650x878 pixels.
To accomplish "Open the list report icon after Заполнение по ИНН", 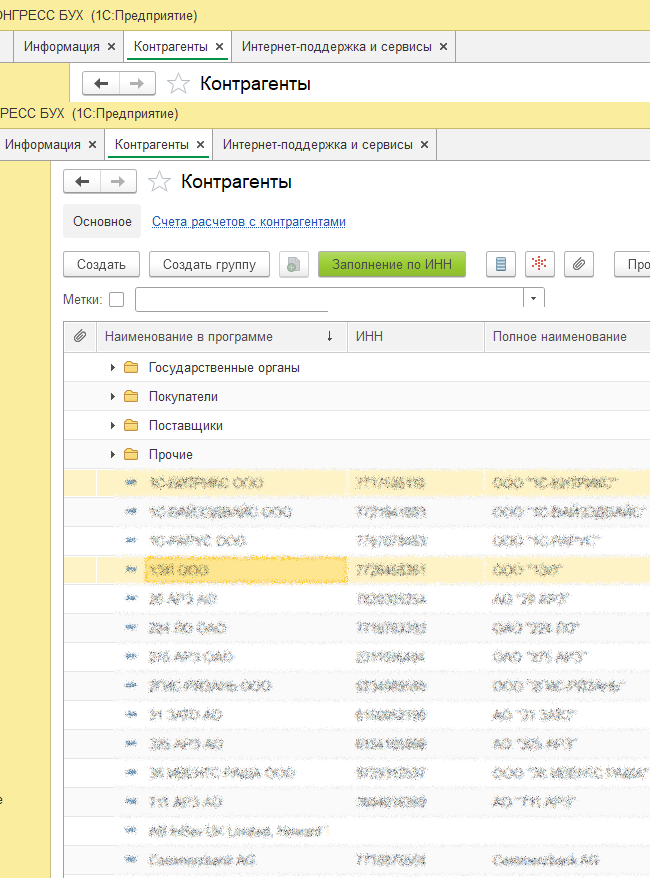I will click(x=501, y=264).
